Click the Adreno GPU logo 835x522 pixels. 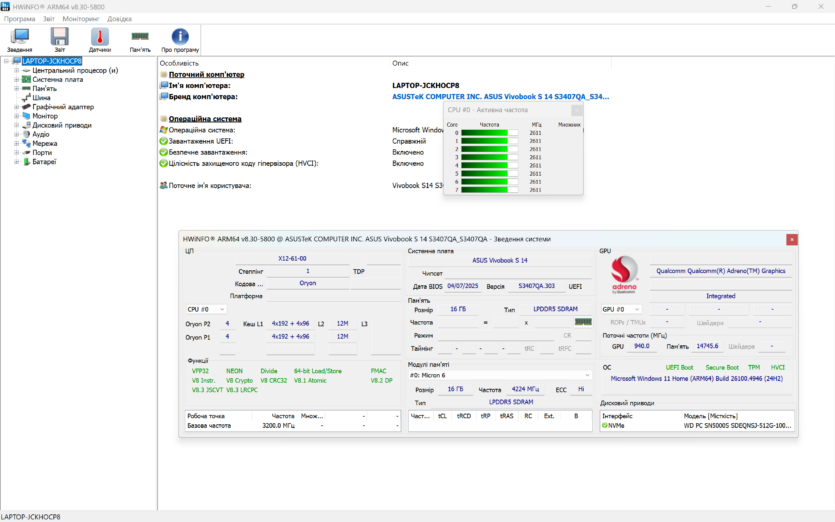[624, 274]
